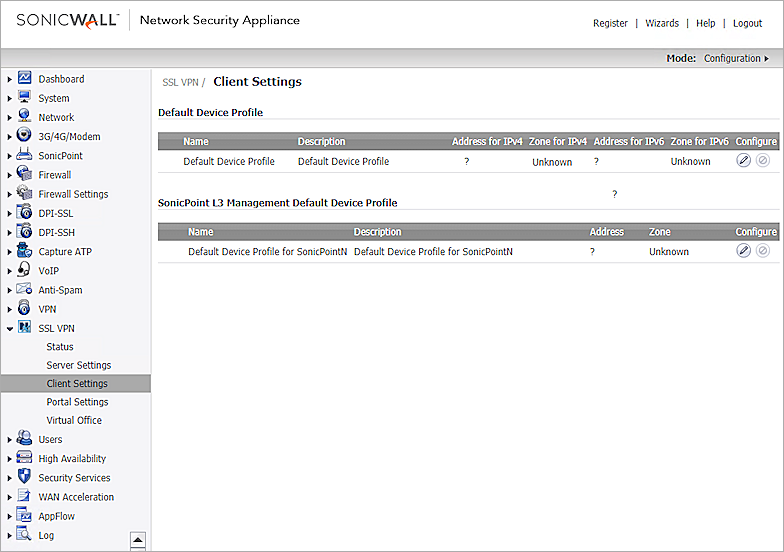Expand the VPN section arrow
The width and height of the screenshot is (784, 552).
pyautogui.click(x=10, y=310)
